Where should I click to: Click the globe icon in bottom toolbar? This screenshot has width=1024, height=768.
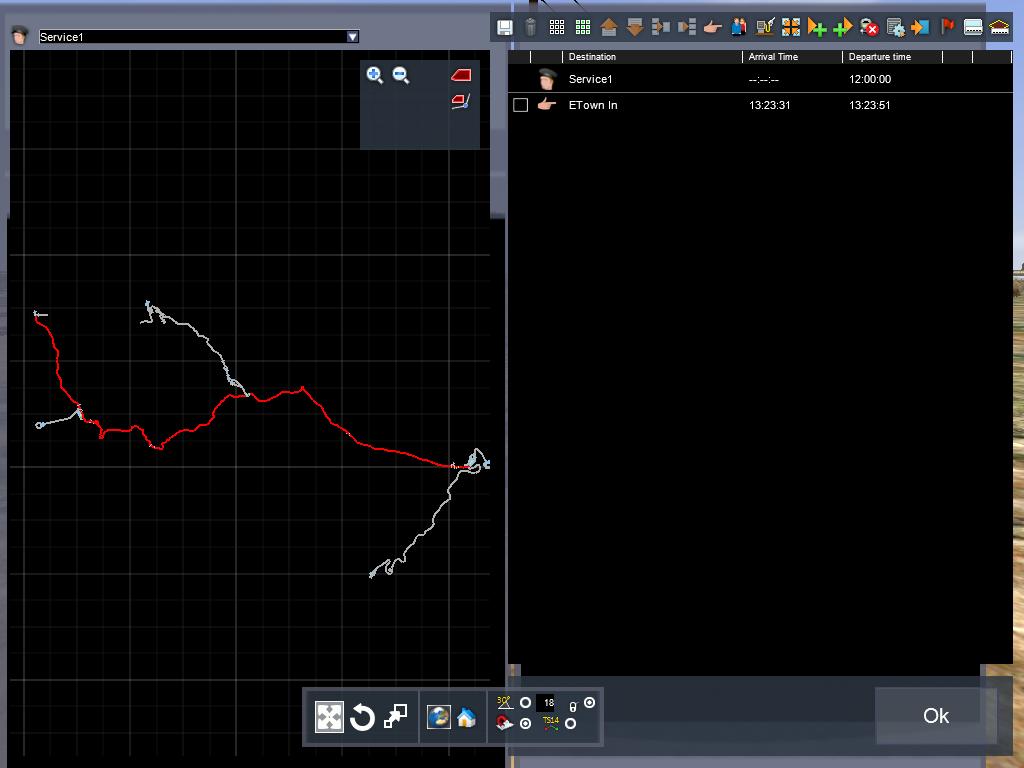438,717
